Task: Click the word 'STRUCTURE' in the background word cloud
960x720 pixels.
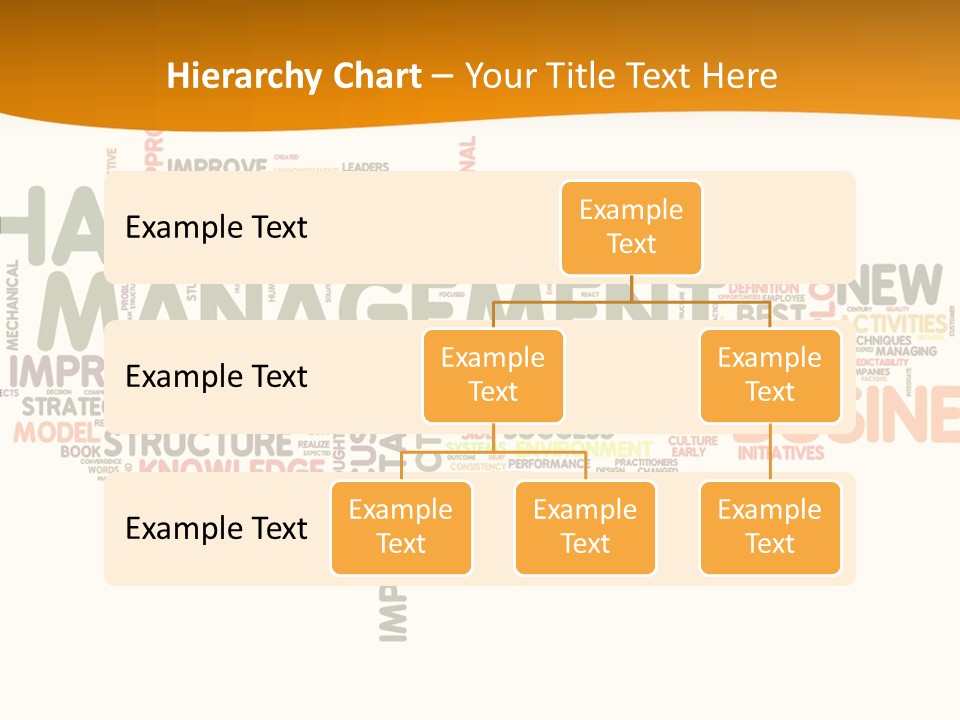Action: click(196, 444)
